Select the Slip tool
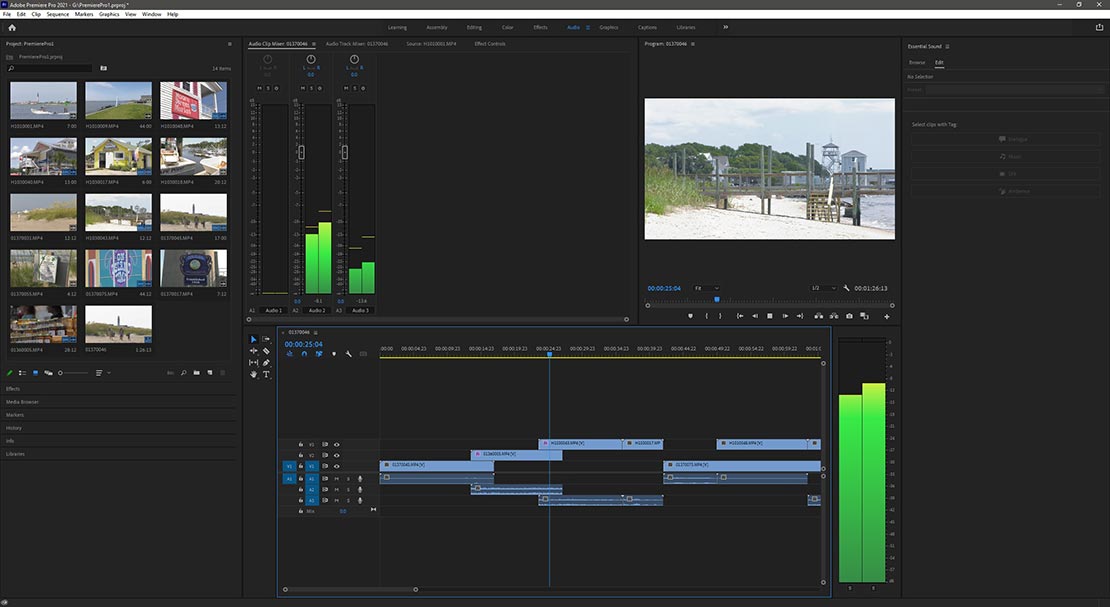 click(x=253, y=363)
